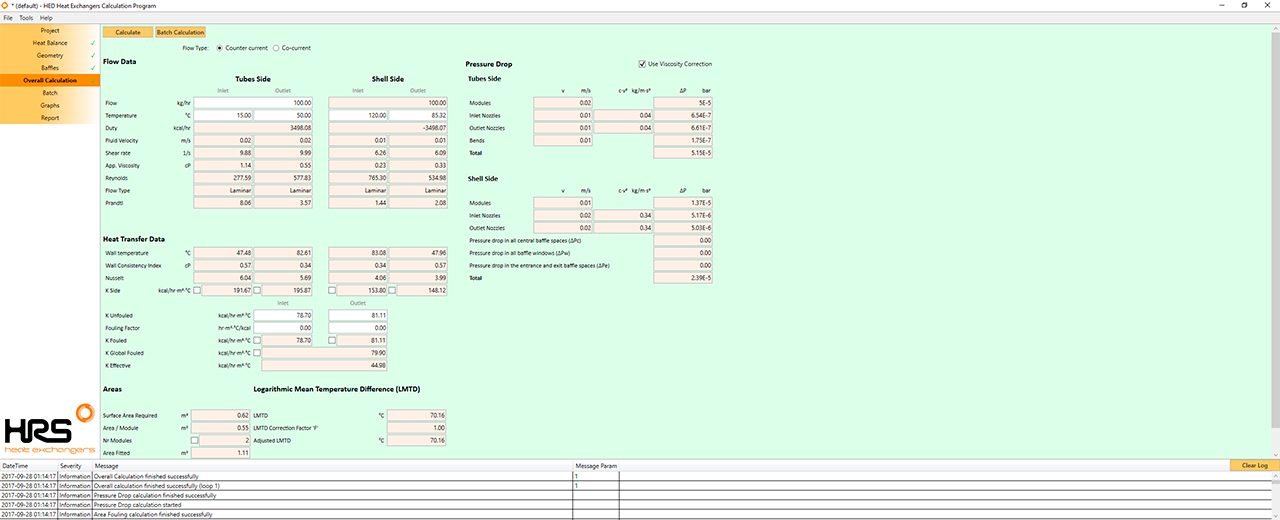Viewport: 1280px width, 520px height.
Task: Enable the K Fouled outlet checkbox
Action: coord(332,340)
